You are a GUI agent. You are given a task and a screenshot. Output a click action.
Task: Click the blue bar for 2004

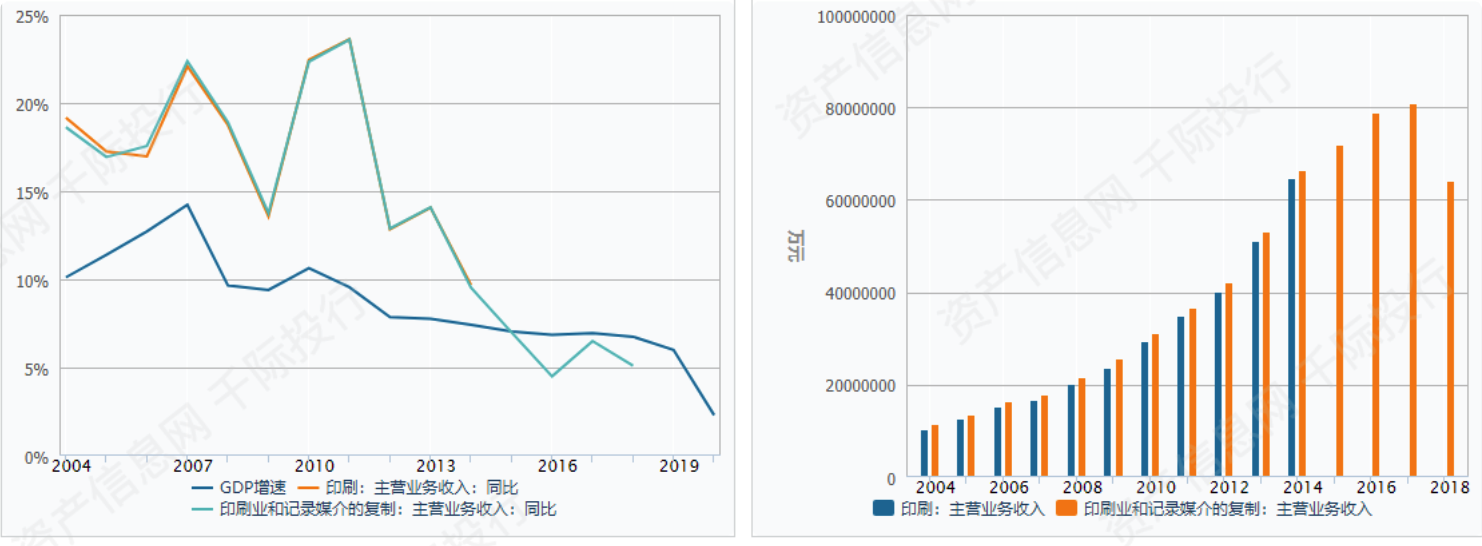tap(924, 453)
